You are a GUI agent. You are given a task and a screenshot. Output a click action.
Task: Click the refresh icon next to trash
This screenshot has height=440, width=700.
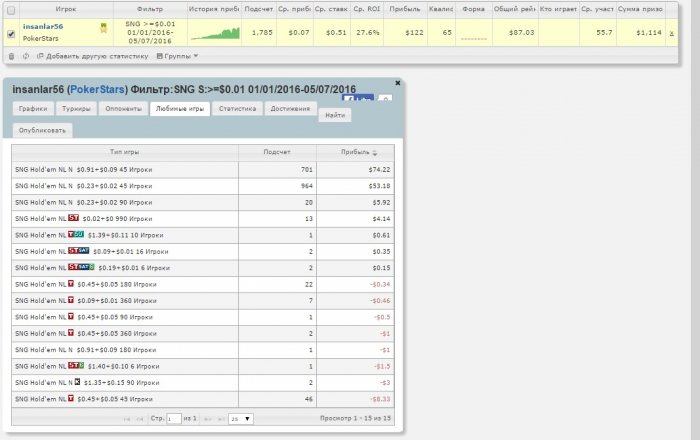26,56
